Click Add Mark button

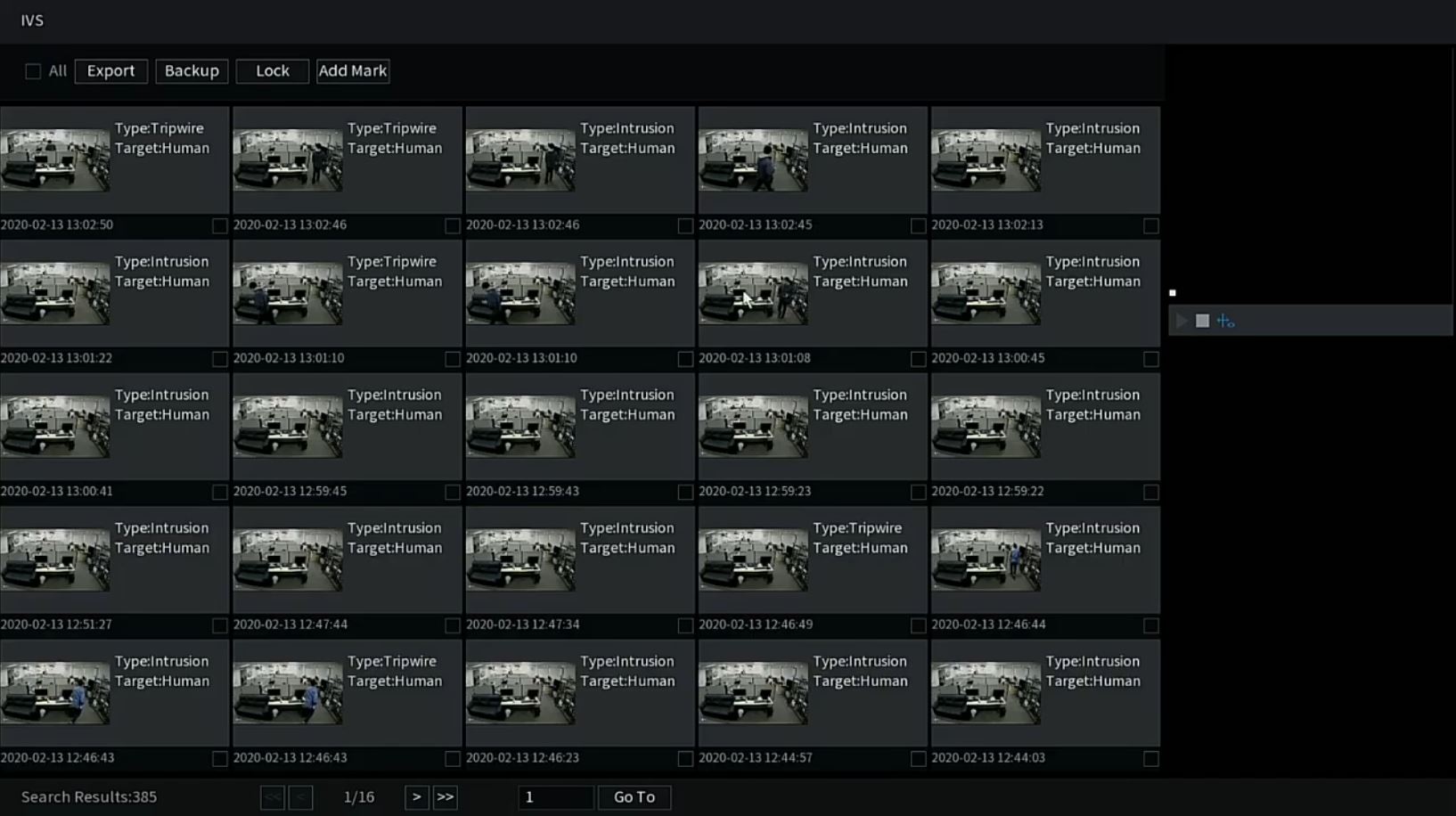tap(353, 71)
